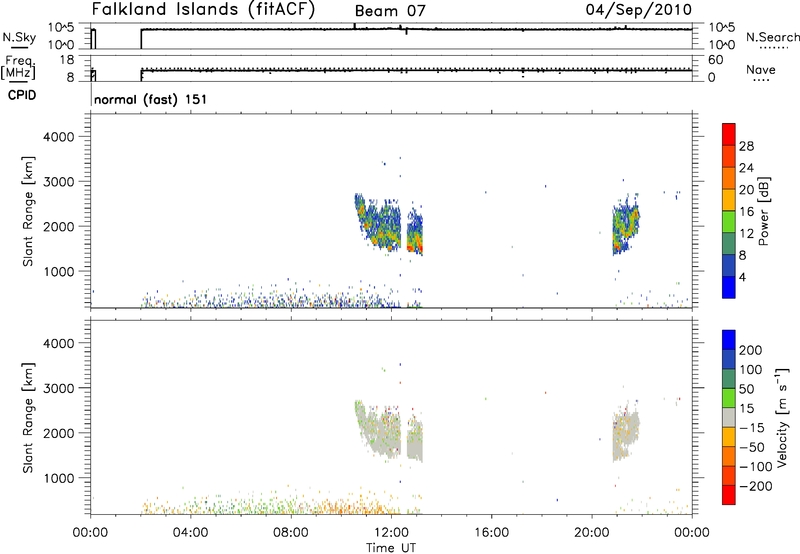The image size is (800, 554).
Task: Pick the gray −15 to 15 Velocity segment
Action: point(729,417)
